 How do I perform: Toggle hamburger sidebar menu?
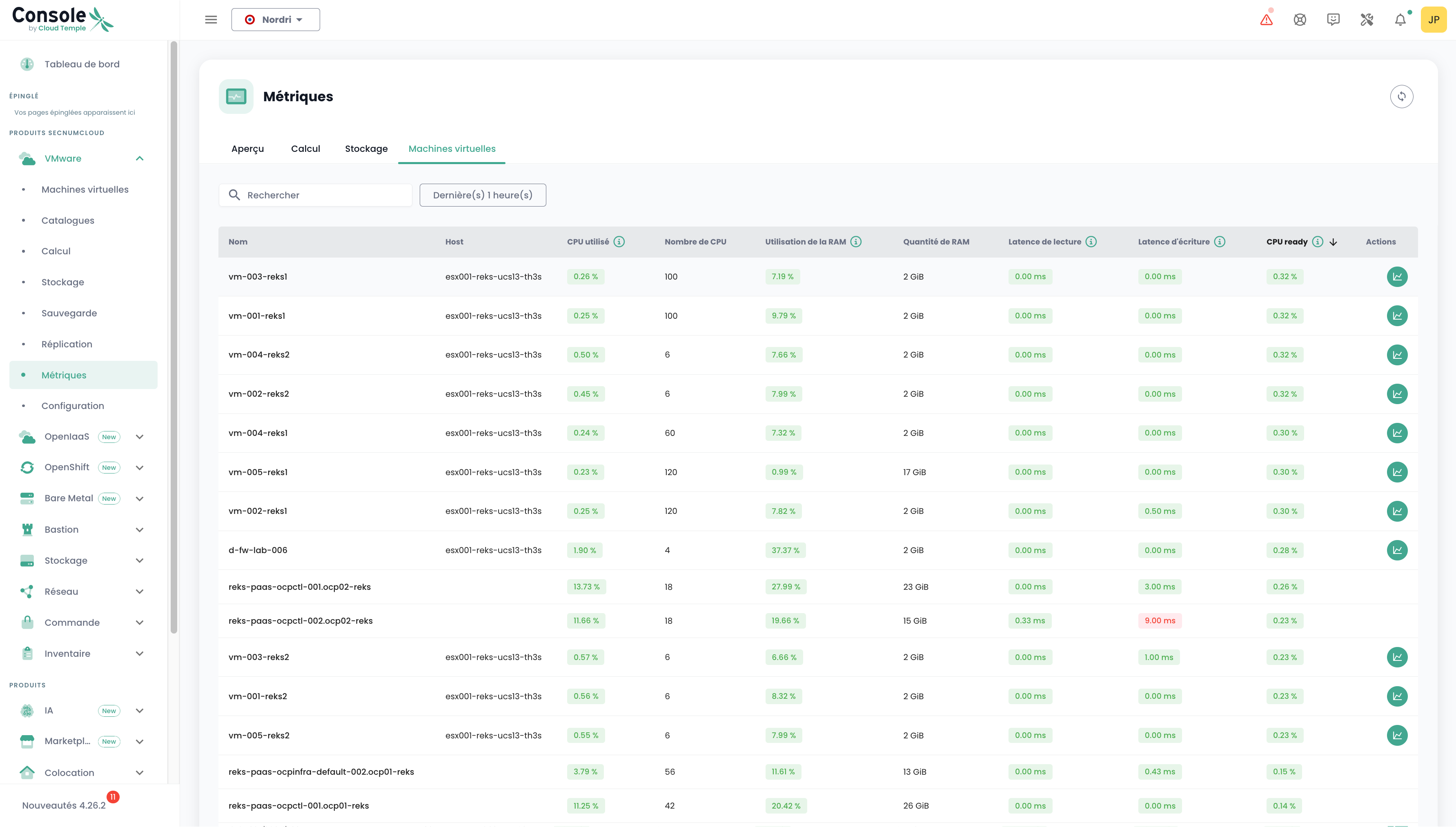[211, 20]
